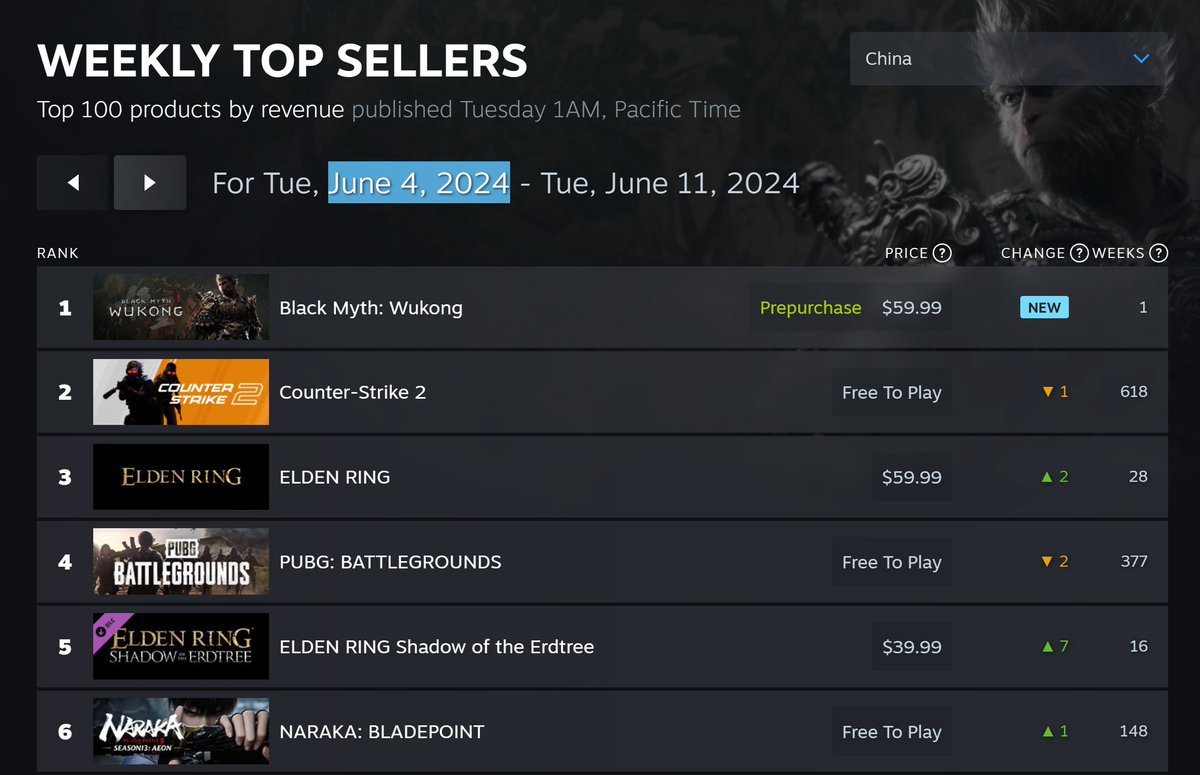The width and height of the screenshot is (1200, 775).
Task: Open NARAKA BLADEPOINT thumbnail image
Action: 181,731
